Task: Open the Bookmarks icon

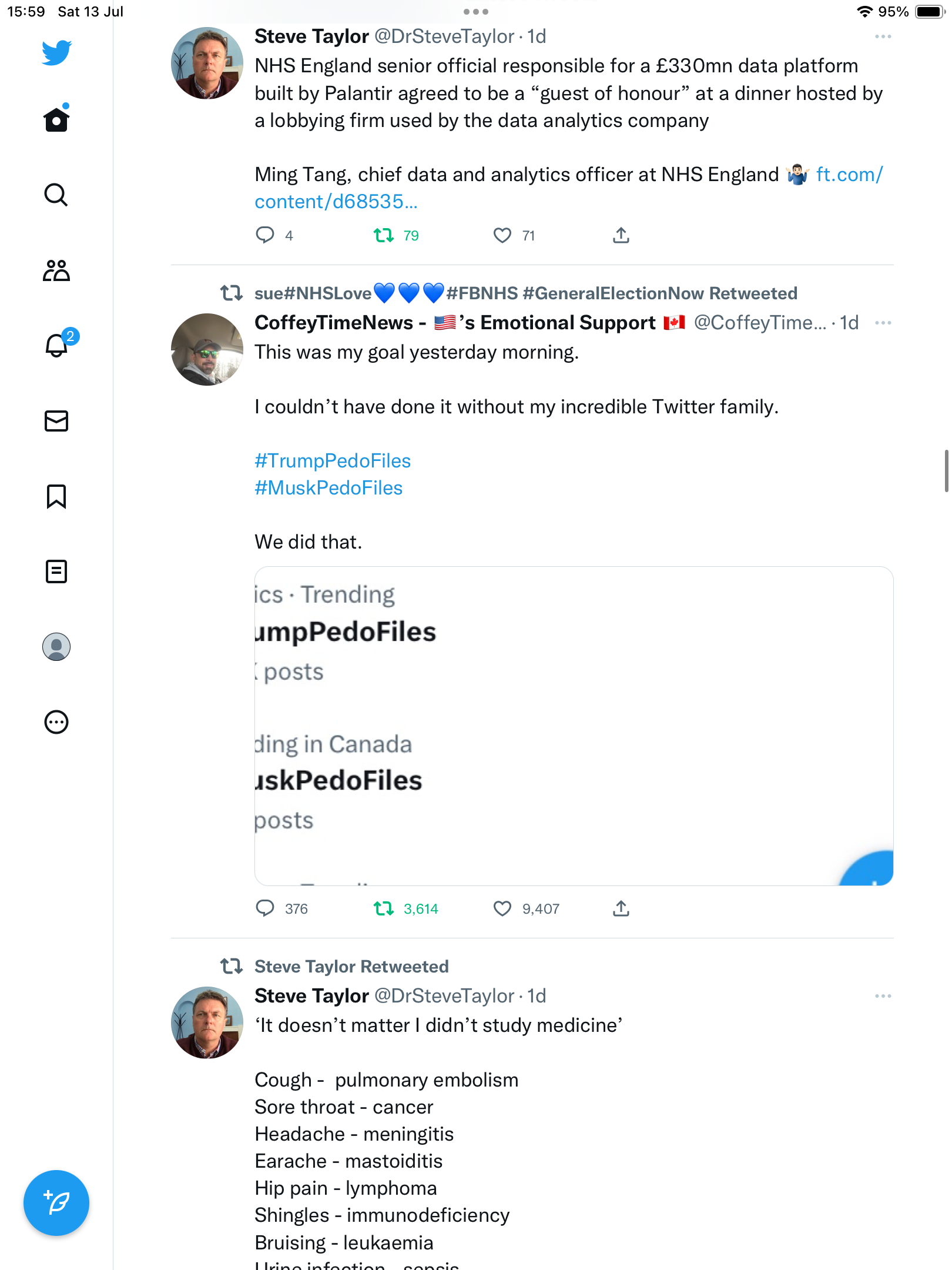Action: (x=56, y=496)
